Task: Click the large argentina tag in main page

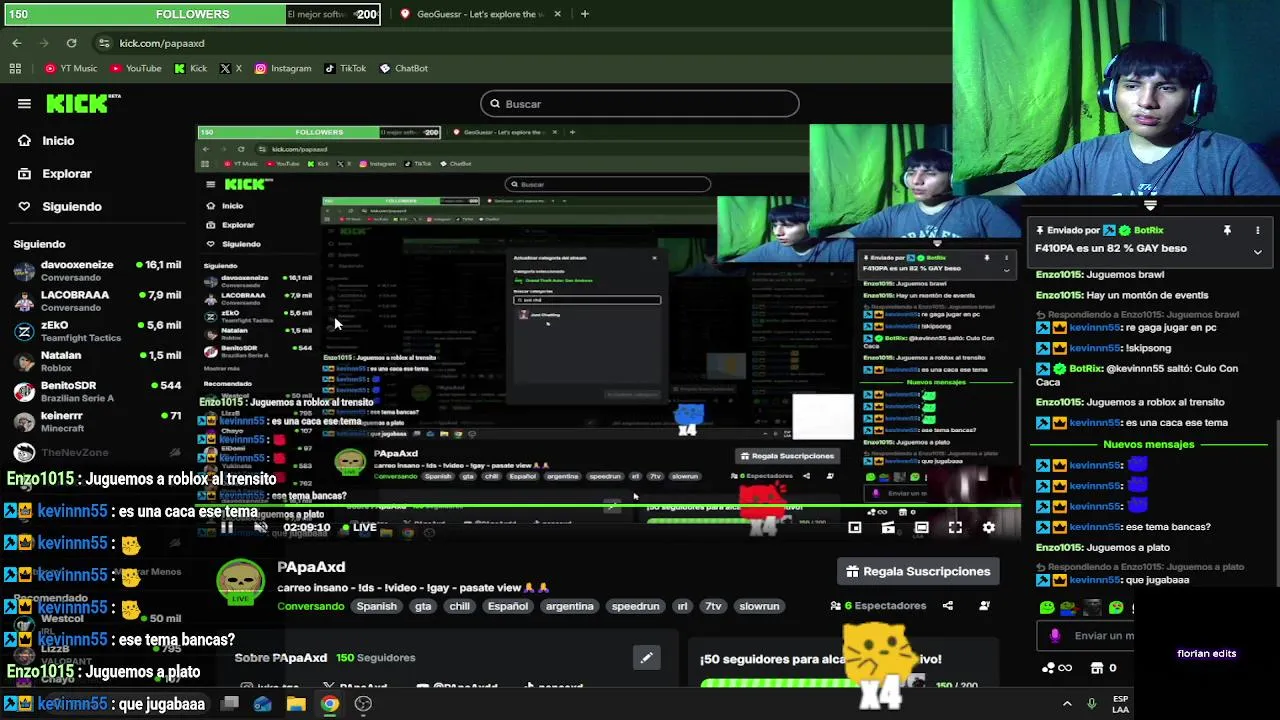Action: 569,606
